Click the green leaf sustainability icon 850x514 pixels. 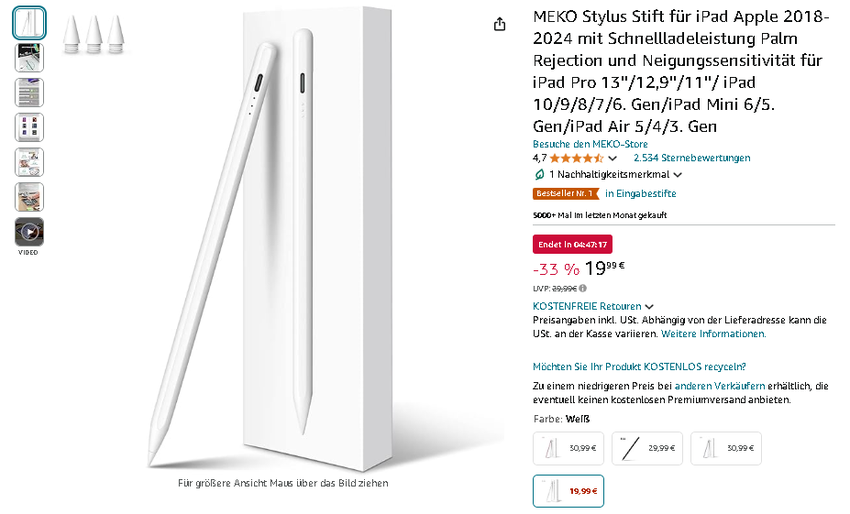pos(539,174)
